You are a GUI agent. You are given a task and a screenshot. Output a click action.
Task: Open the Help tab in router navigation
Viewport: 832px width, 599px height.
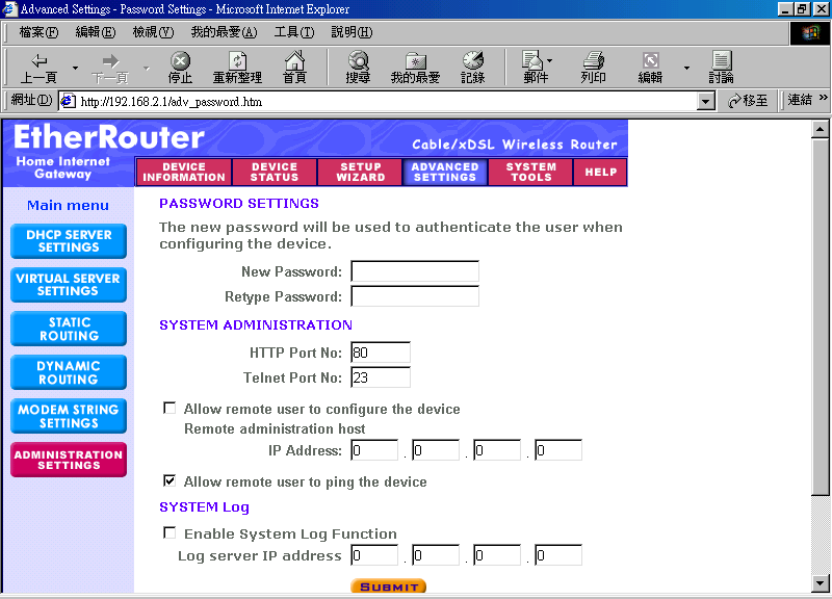coord(601,172)
